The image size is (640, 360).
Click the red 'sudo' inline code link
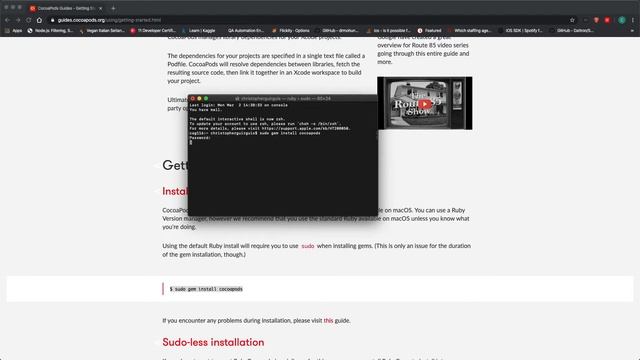tap(308, 246)
